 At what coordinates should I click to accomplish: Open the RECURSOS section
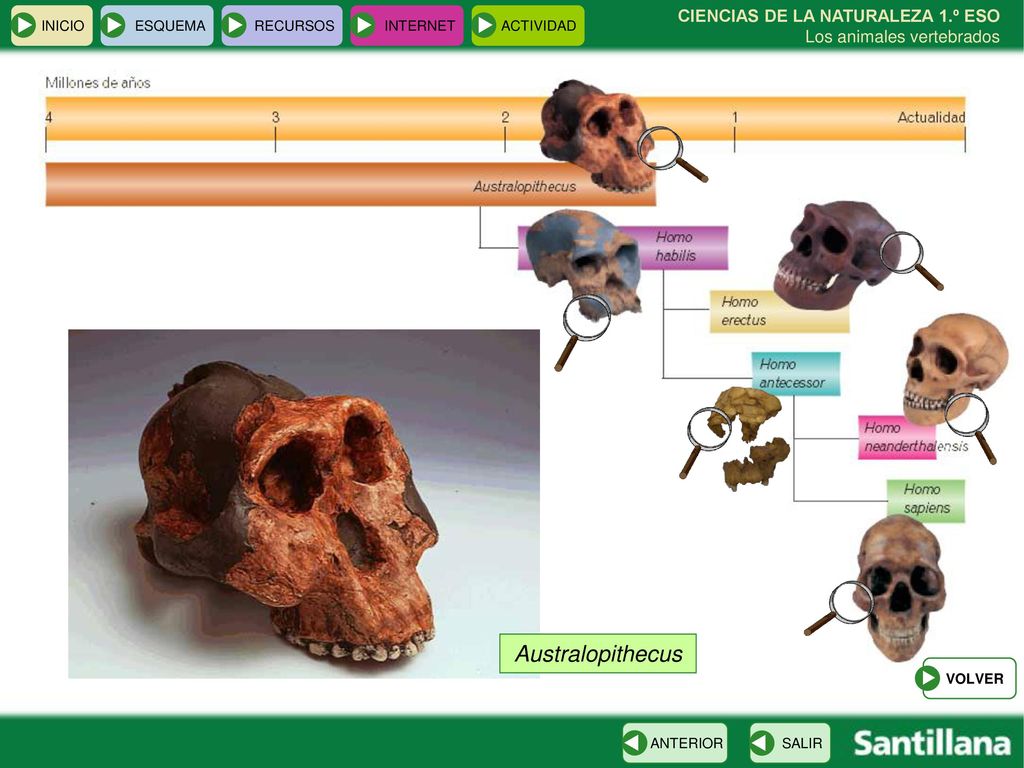coord(281,25)
